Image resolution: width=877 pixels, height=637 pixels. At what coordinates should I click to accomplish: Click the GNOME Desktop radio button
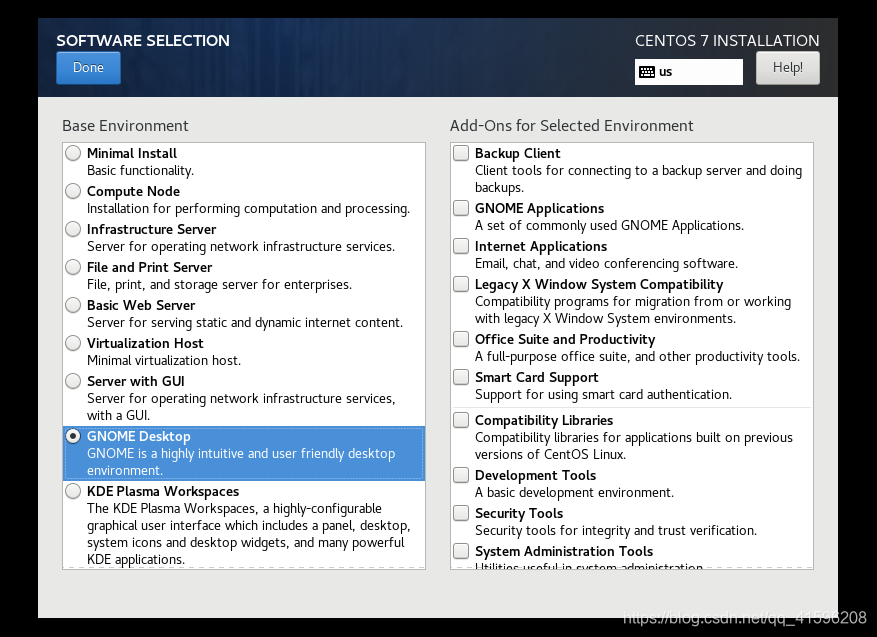(73, 436)
